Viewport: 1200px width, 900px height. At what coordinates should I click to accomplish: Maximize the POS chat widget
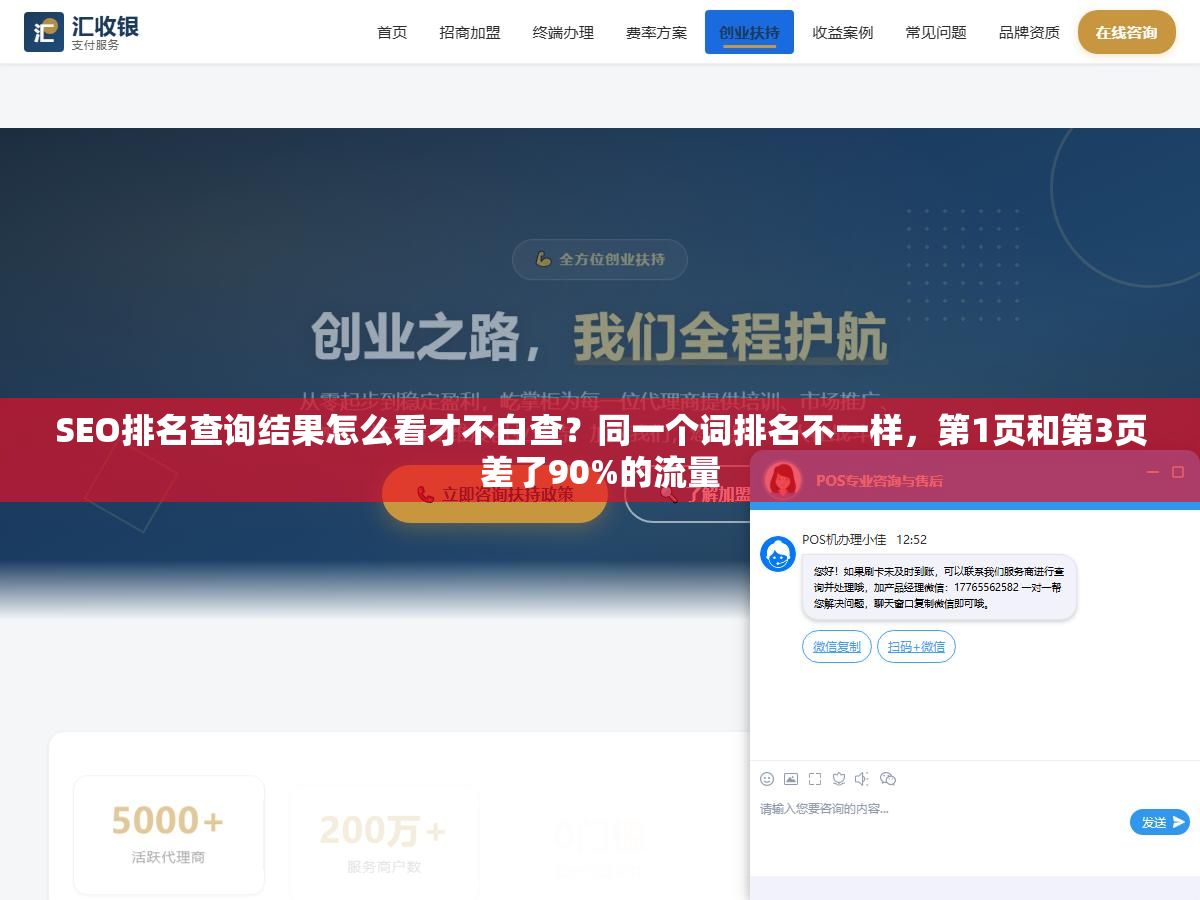pyautogui.click(x=1178, y=472)
